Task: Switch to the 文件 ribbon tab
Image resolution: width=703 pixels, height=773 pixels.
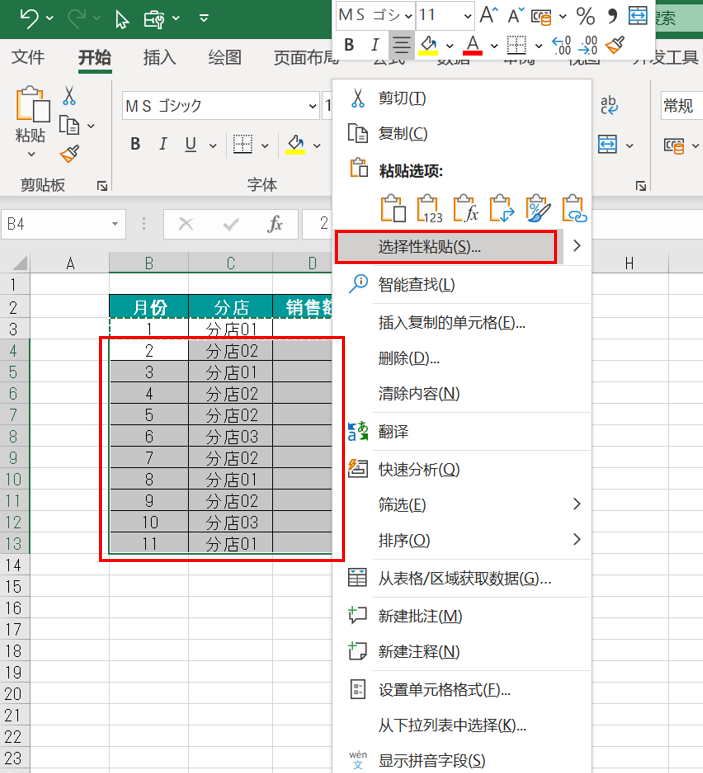Action: pyautogui.click(x=28, y=57)
